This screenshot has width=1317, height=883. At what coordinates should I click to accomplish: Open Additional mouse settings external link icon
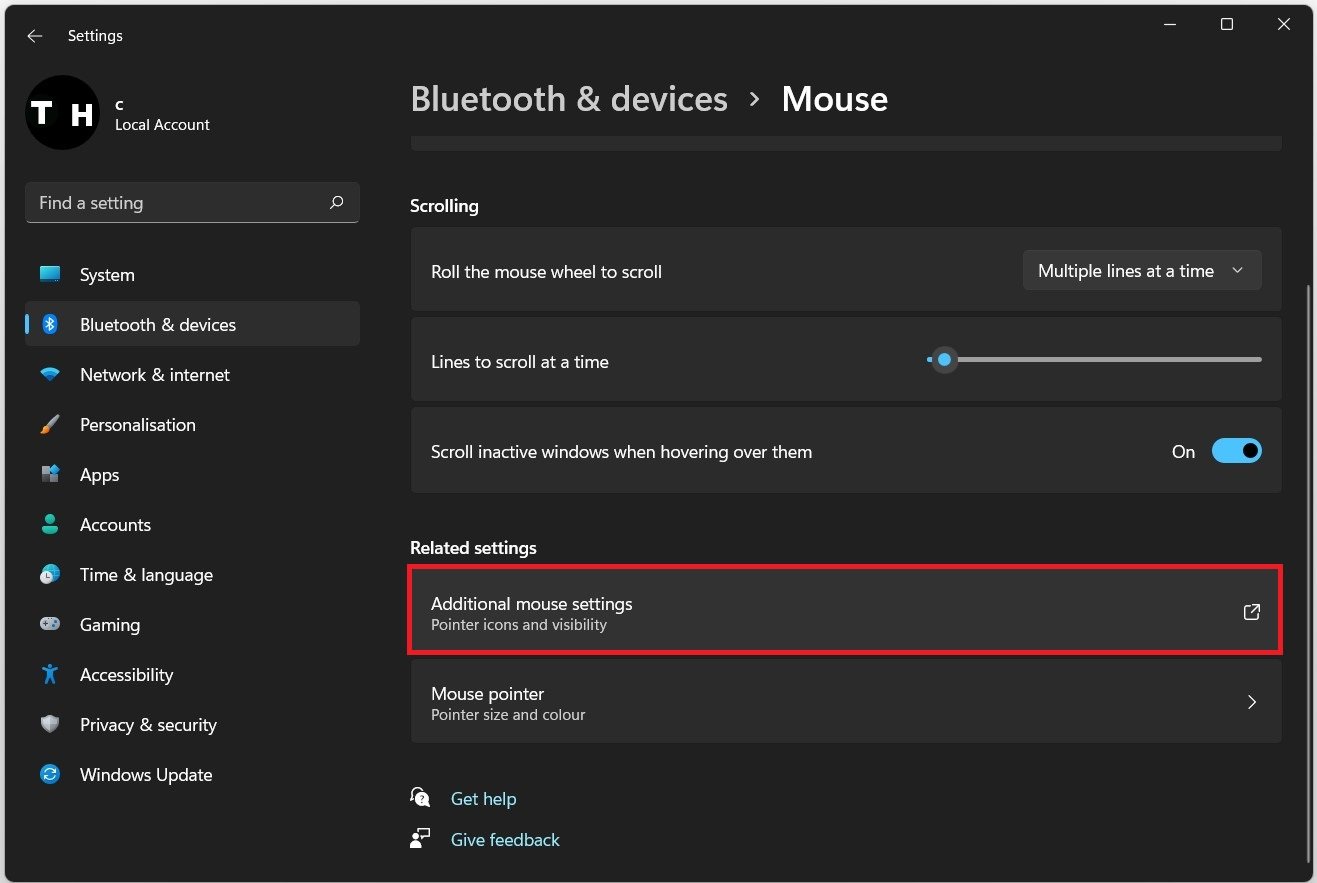point(1251,612)
